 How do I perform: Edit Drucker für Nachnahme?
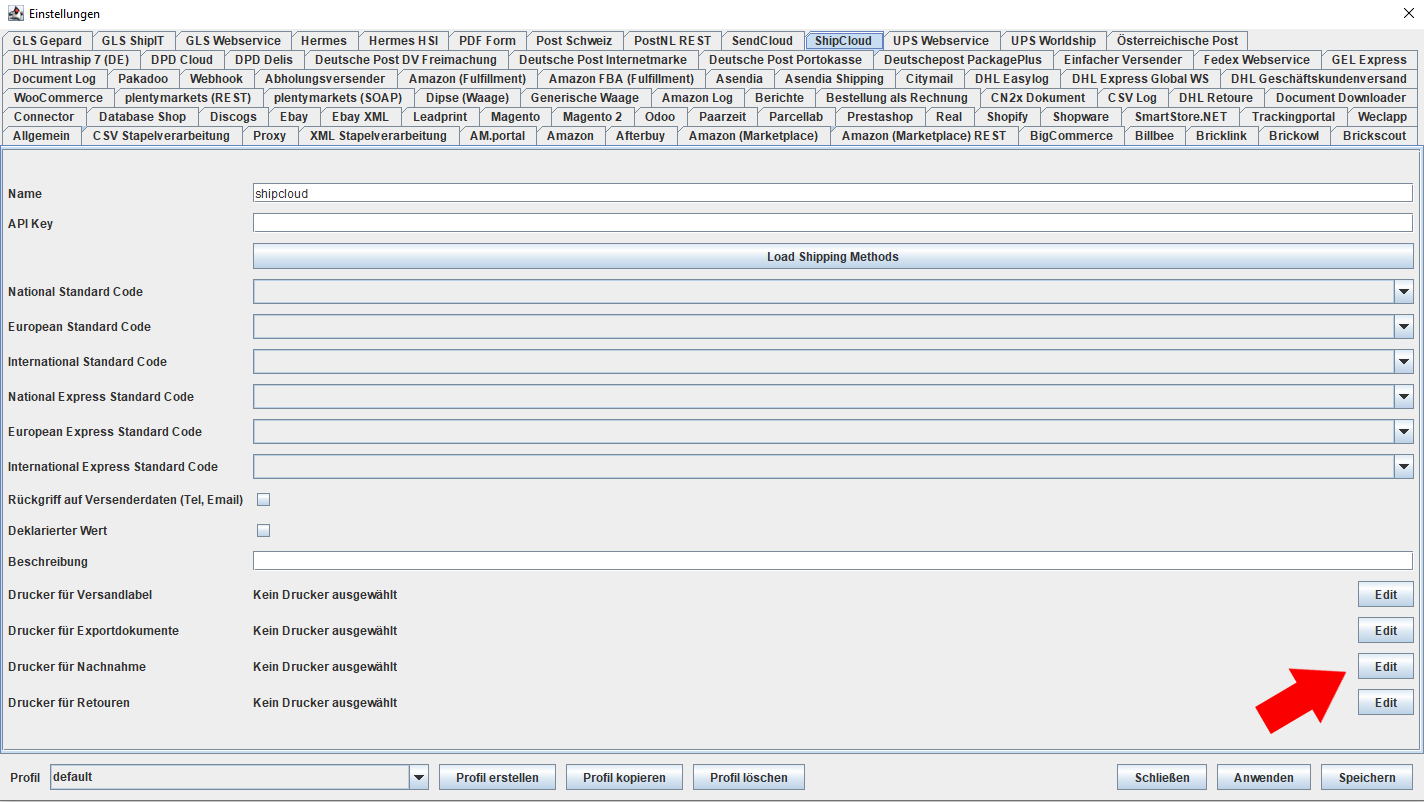[1385, 667]
